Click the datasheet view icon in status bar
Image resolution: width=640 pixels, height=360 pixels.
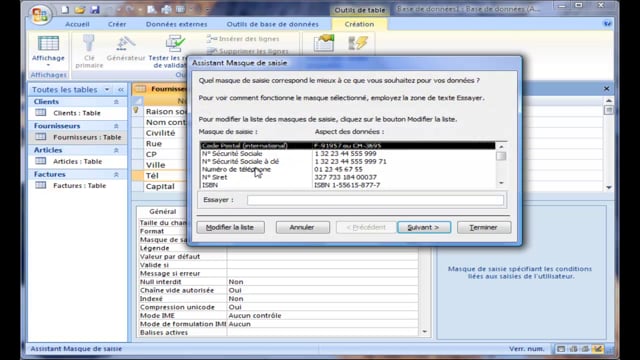(561, 349)
